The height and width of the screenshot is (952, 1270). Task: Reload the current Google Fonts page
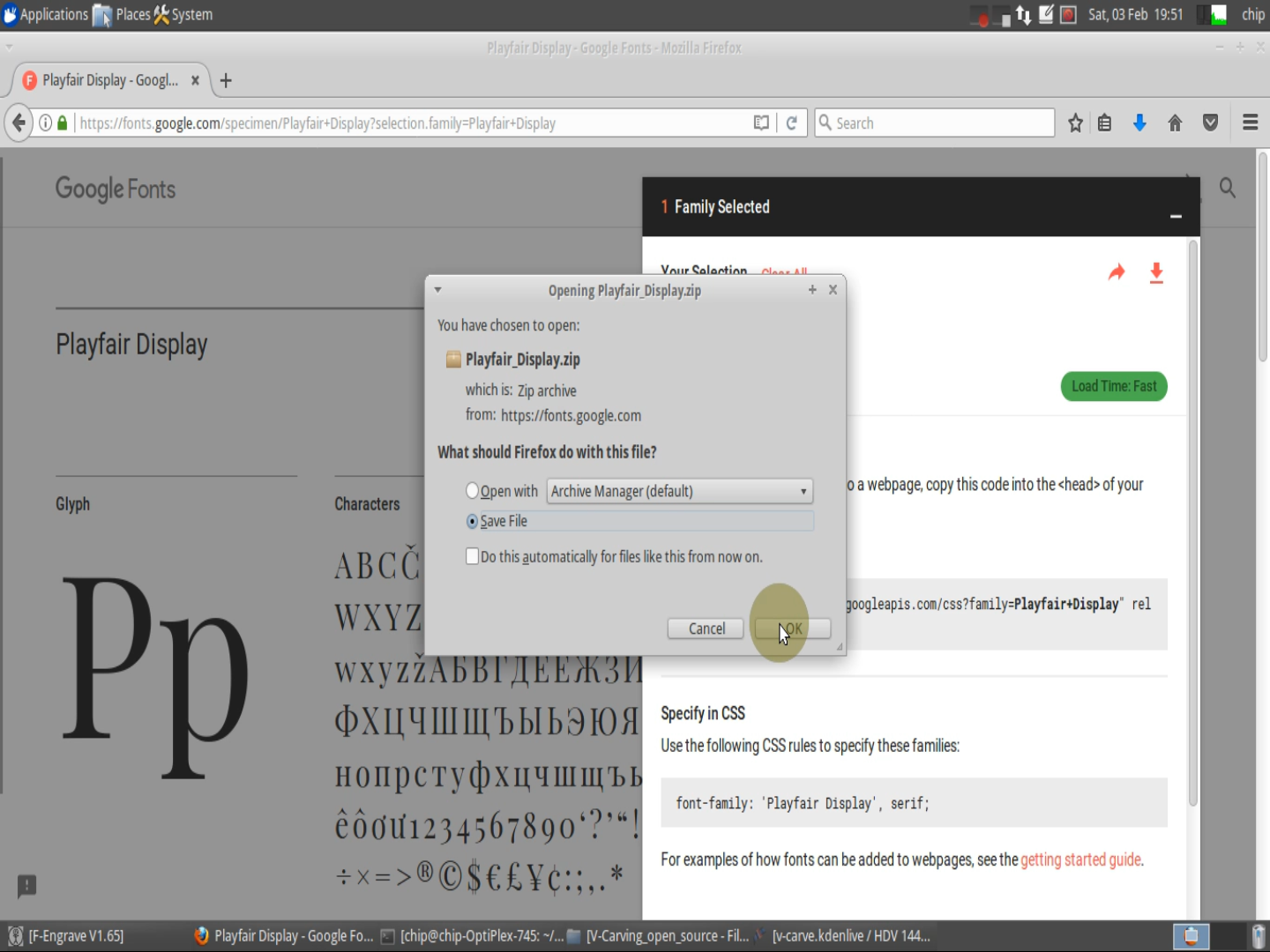[792, 123]
